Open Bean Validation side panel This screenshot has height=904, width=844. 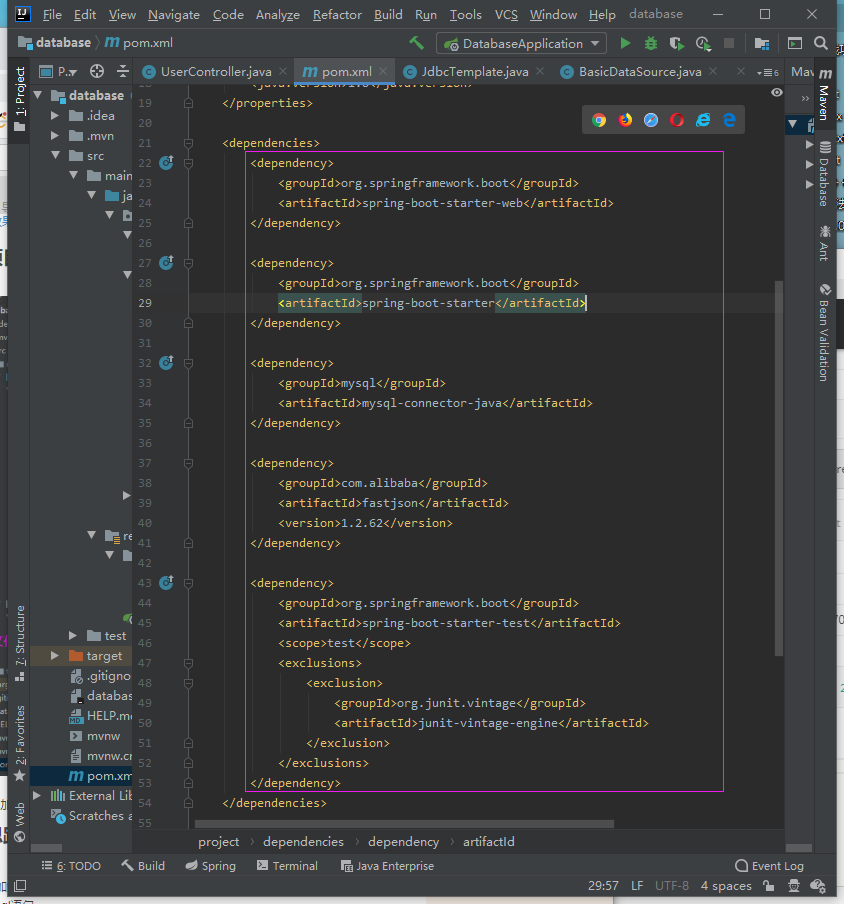point(824,332)
